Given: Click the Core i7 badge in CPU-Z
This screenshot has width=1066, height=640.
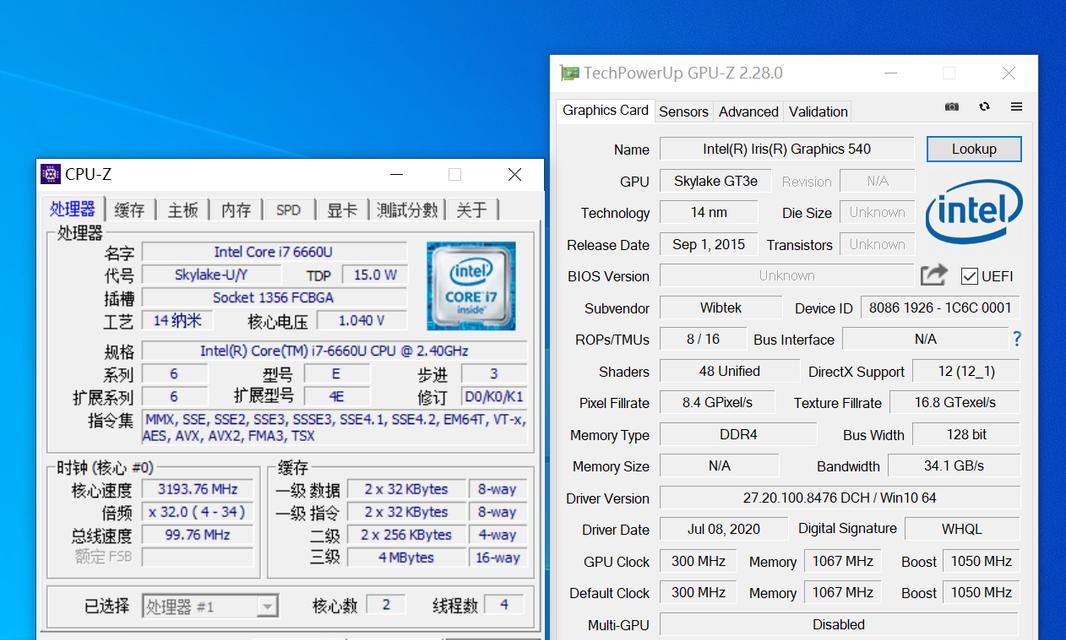Looking at the screenshot, I should pos(471,286).
